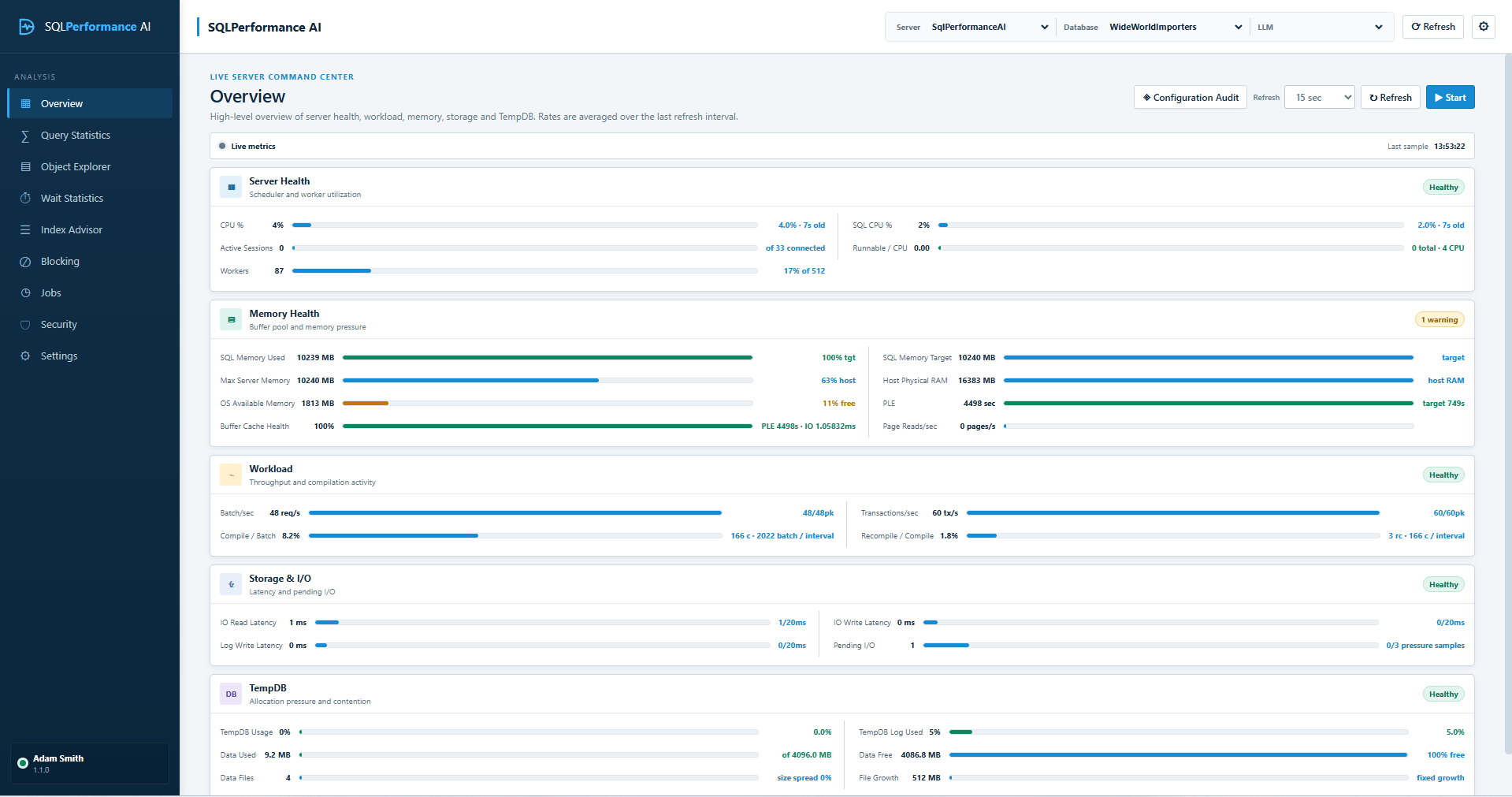This screenshot has width=1512, height=797.
Task: Open Settings page from sidebar
Action: point(90,356)
